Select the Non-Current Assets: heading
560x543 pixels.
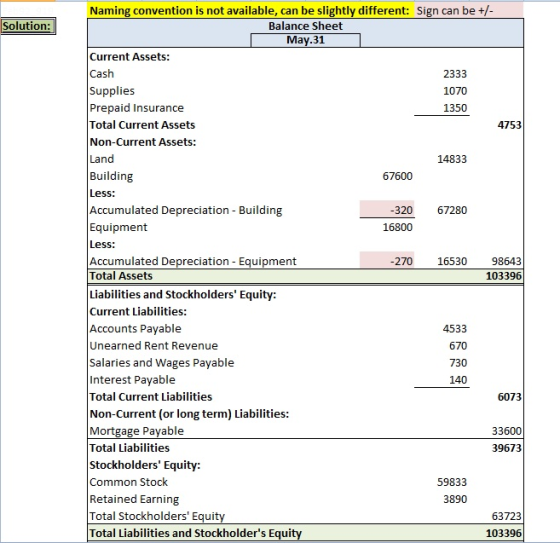(143, 142)
